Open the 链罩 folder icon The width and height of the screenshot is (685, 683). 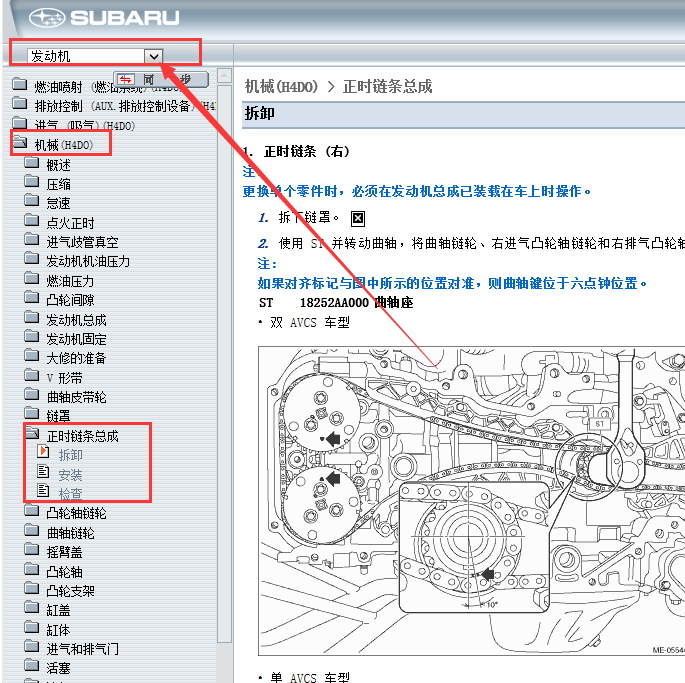click(x=31, y=413)
